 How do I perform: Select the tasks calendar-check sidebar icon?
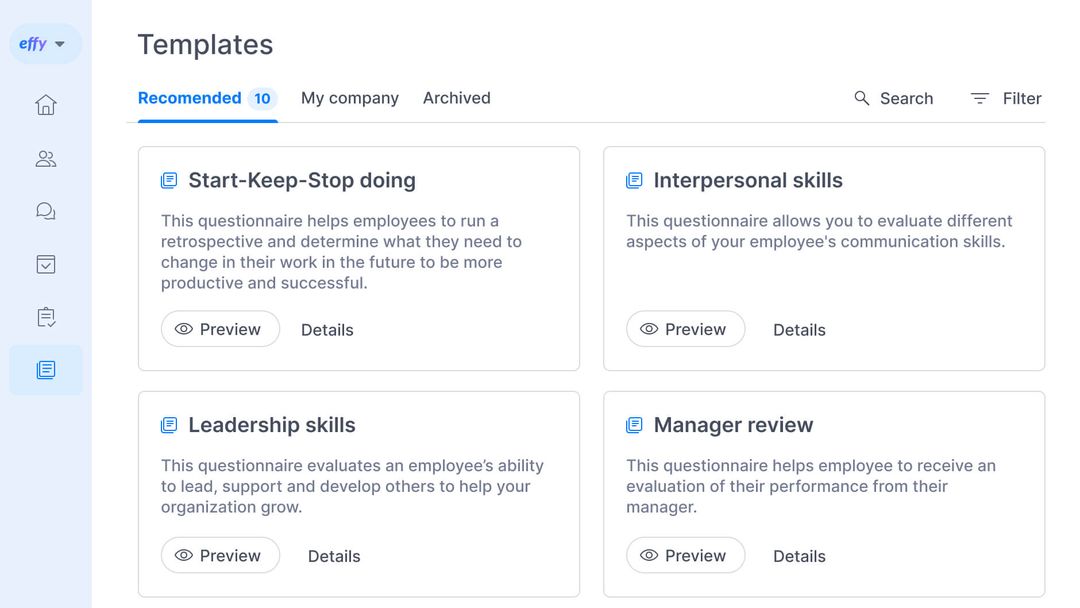tap(45, 264)
